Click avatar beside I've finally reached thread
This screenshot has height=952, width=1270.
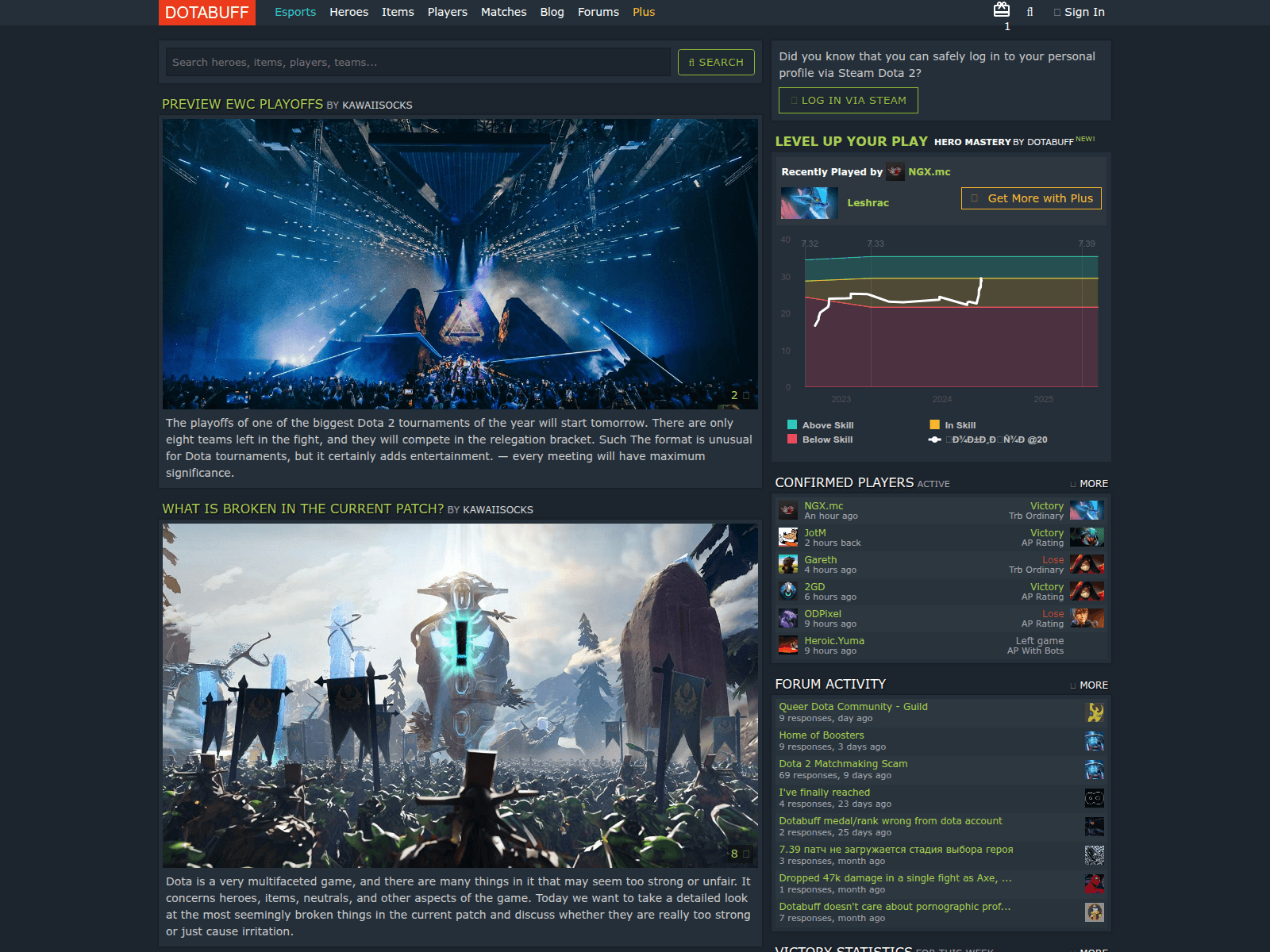(x=1095, y=798)
